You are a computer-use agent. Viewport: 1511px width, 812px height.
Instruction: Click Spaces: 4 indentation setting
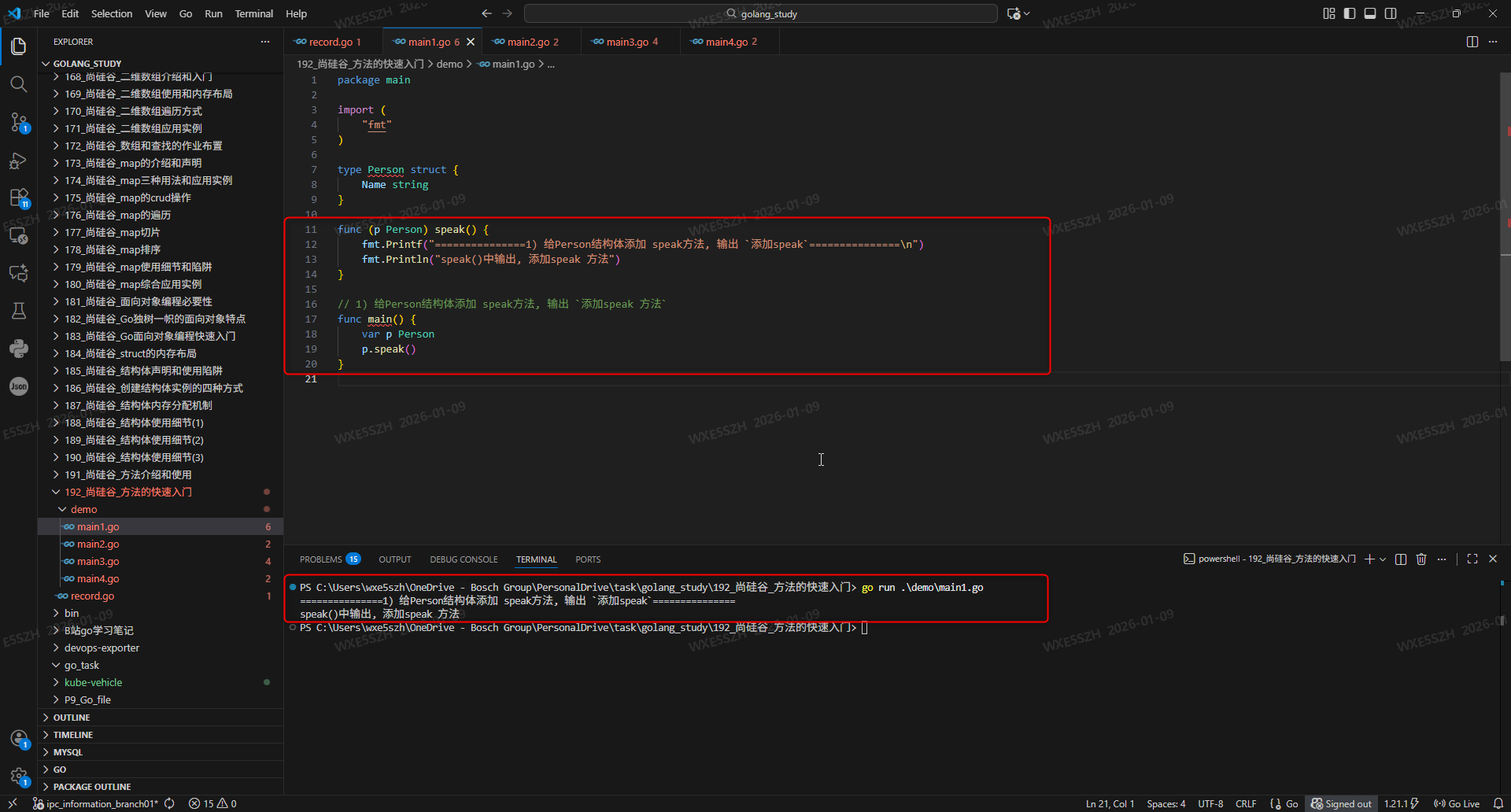pos(1166,803)
